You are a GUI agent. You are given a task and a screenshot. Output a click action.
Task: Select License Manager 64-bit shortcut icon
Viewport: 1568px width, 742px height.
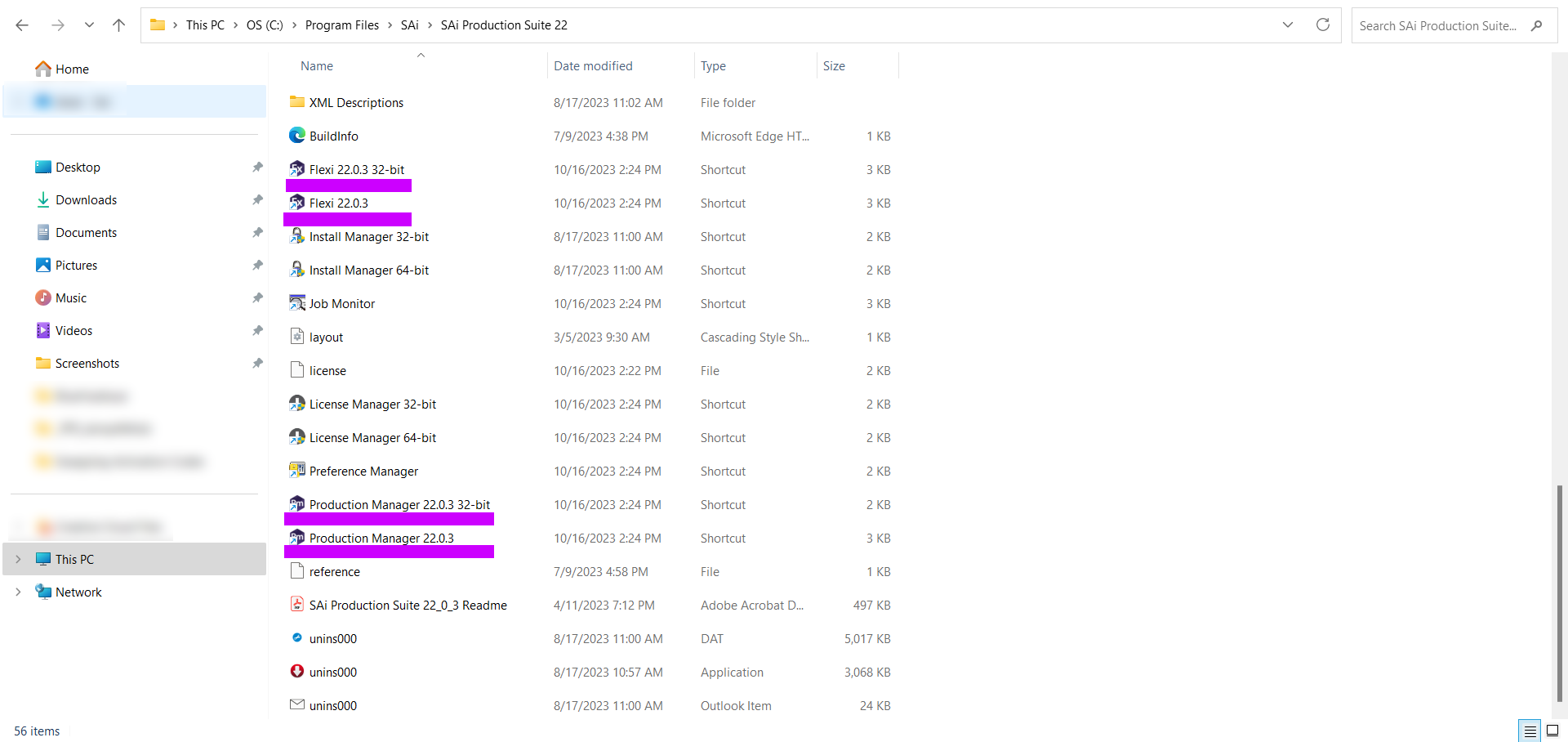tap(297, 437)
